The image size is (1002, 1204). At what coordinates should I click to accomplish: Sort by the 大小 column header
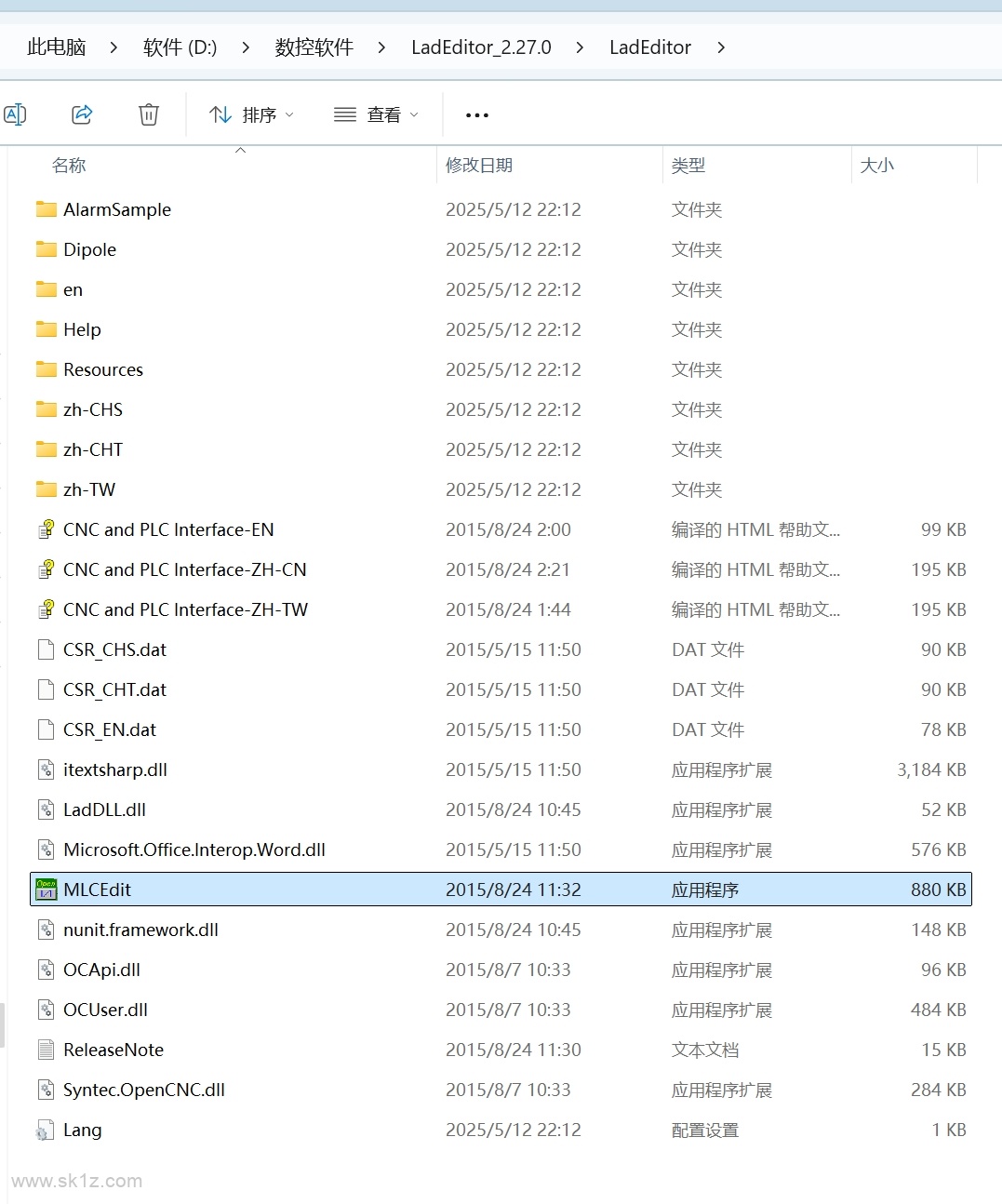pyautogui.click(x=877, y=166)
